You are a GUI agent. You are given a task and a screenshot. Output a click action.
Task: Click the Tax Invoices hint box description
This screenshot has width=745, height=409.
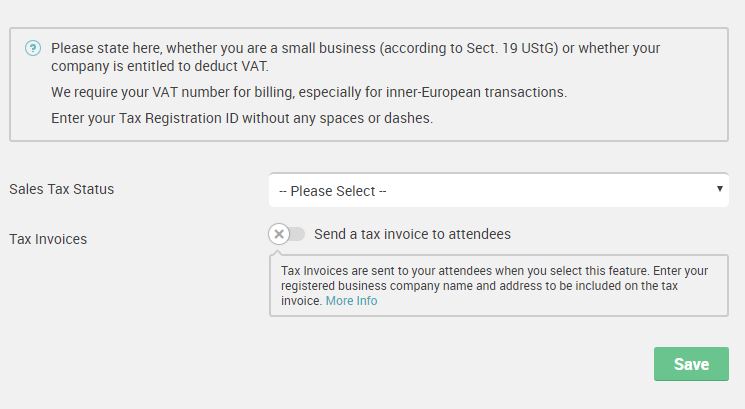click(x=494, y=285)
